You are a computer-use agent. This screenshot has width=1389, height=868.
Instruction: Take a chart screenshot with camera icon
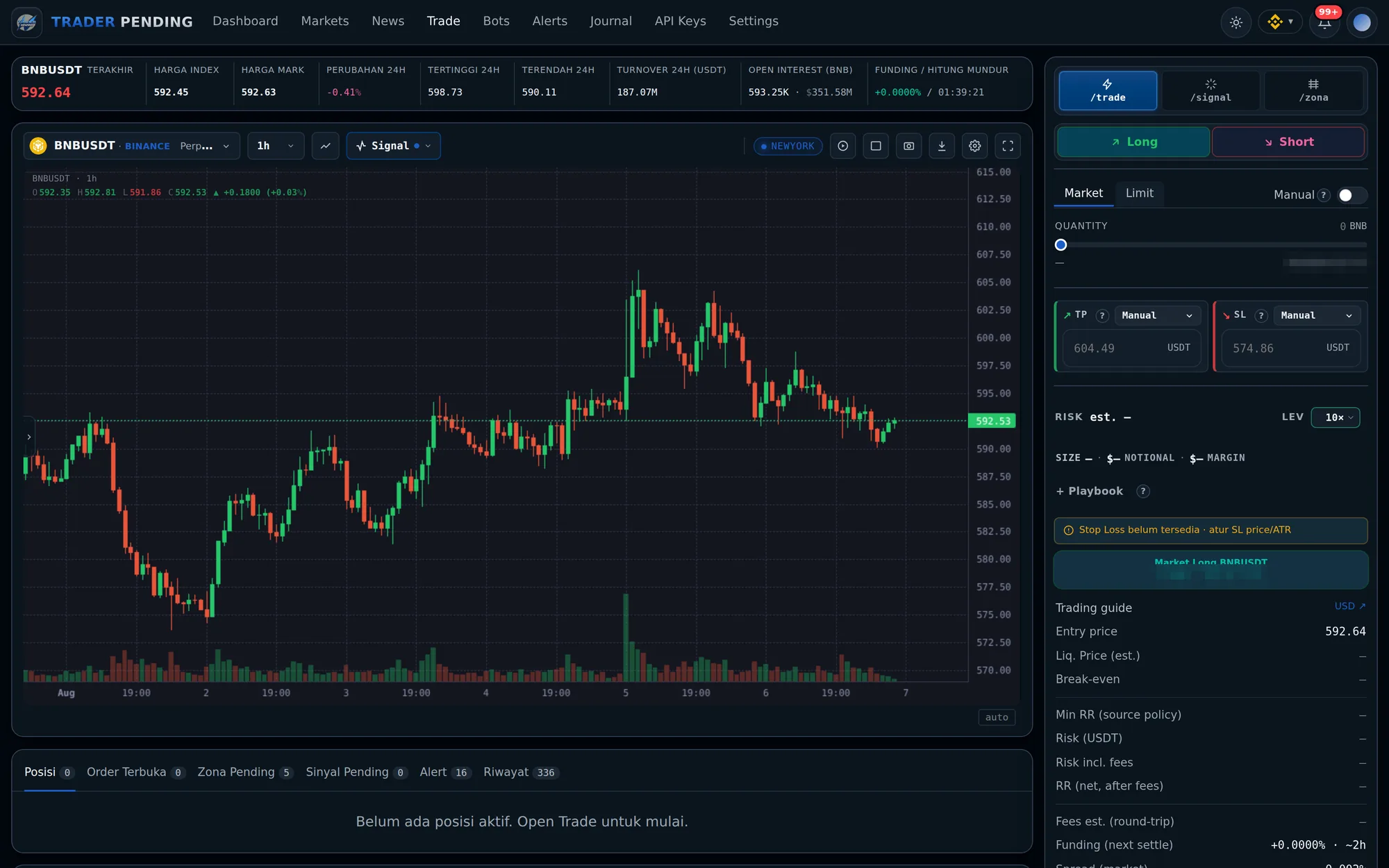908,146
